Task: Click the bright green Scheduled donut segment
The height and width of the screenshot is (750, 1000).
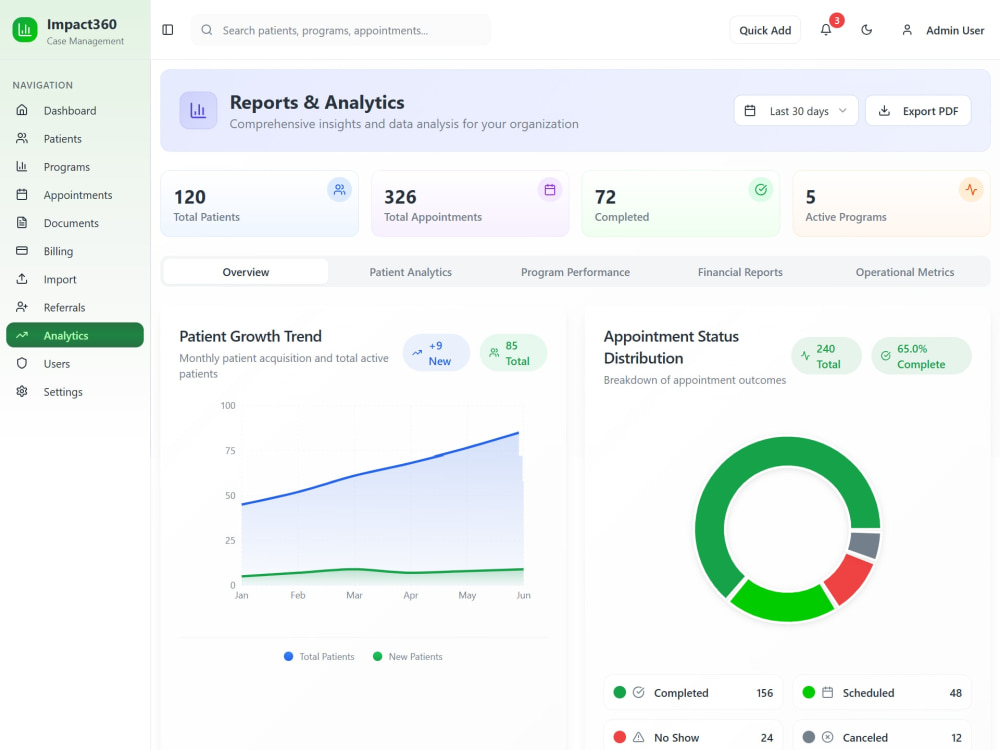Action: pos(782,603)
